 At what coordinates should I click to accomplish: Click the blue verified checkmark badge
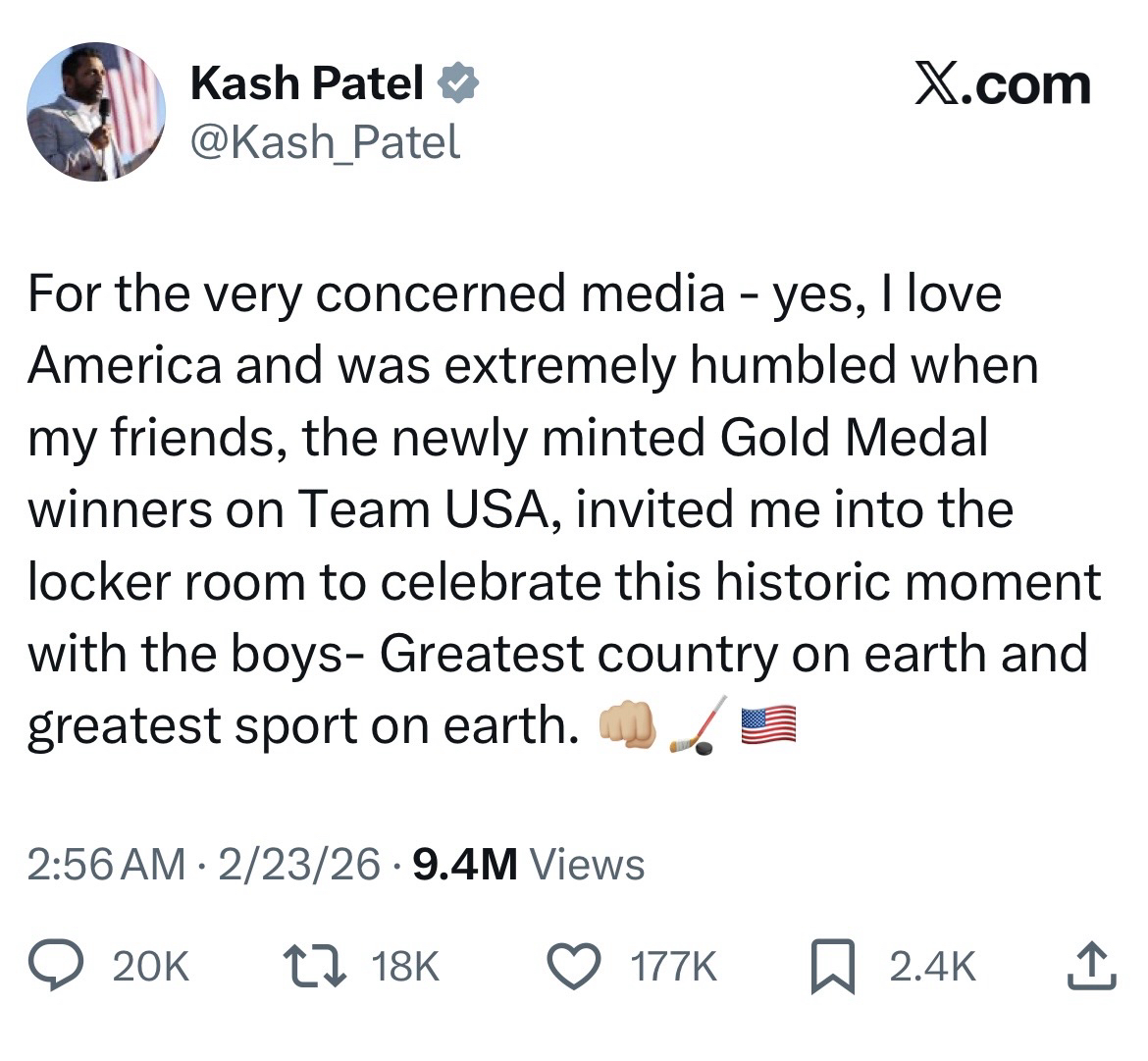pyautogui.click(x=457, y=84)
